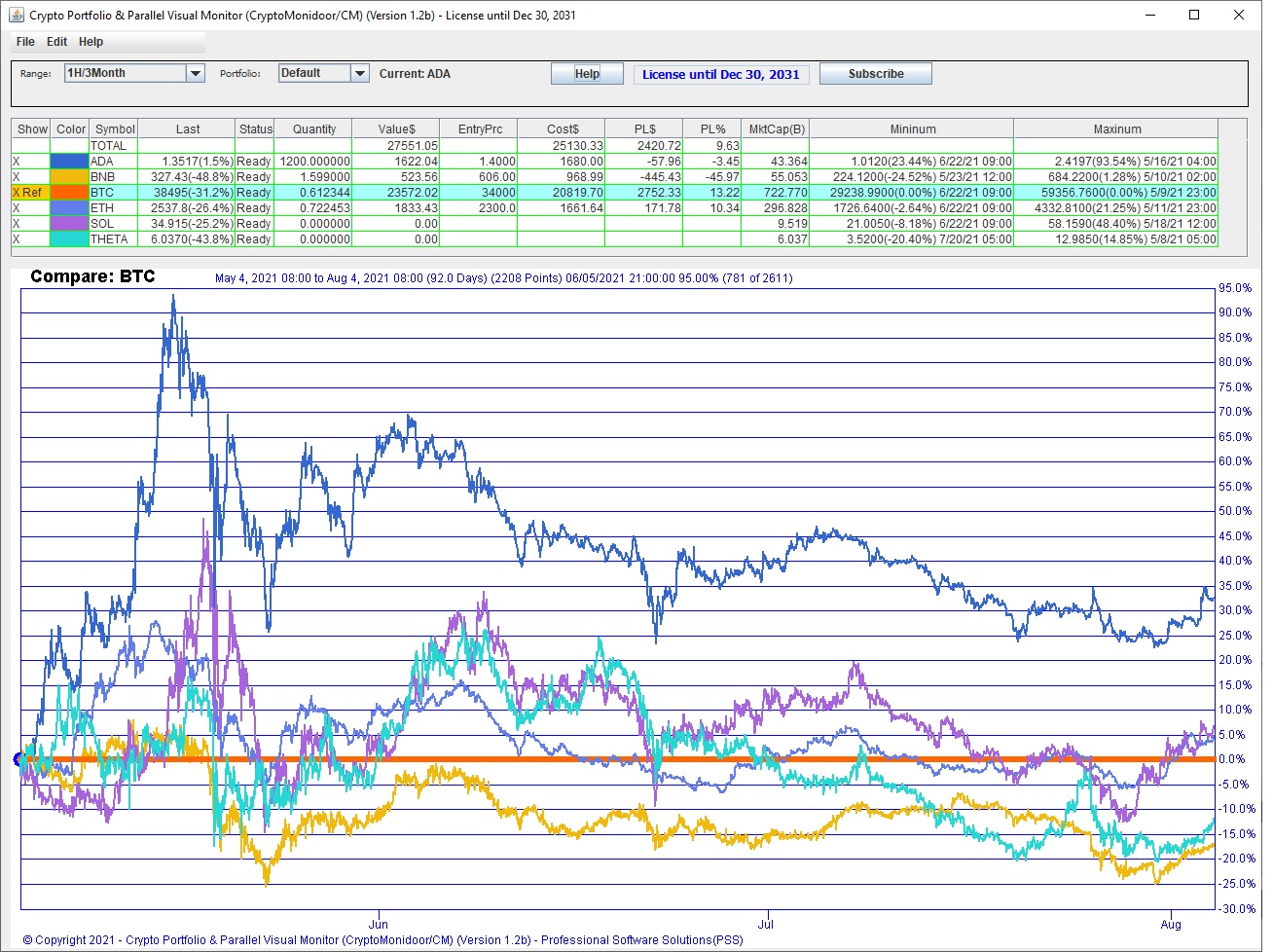Click the TOTAL row label
The width and height of the screenshot is (1273, 952).
coord(114,146)
